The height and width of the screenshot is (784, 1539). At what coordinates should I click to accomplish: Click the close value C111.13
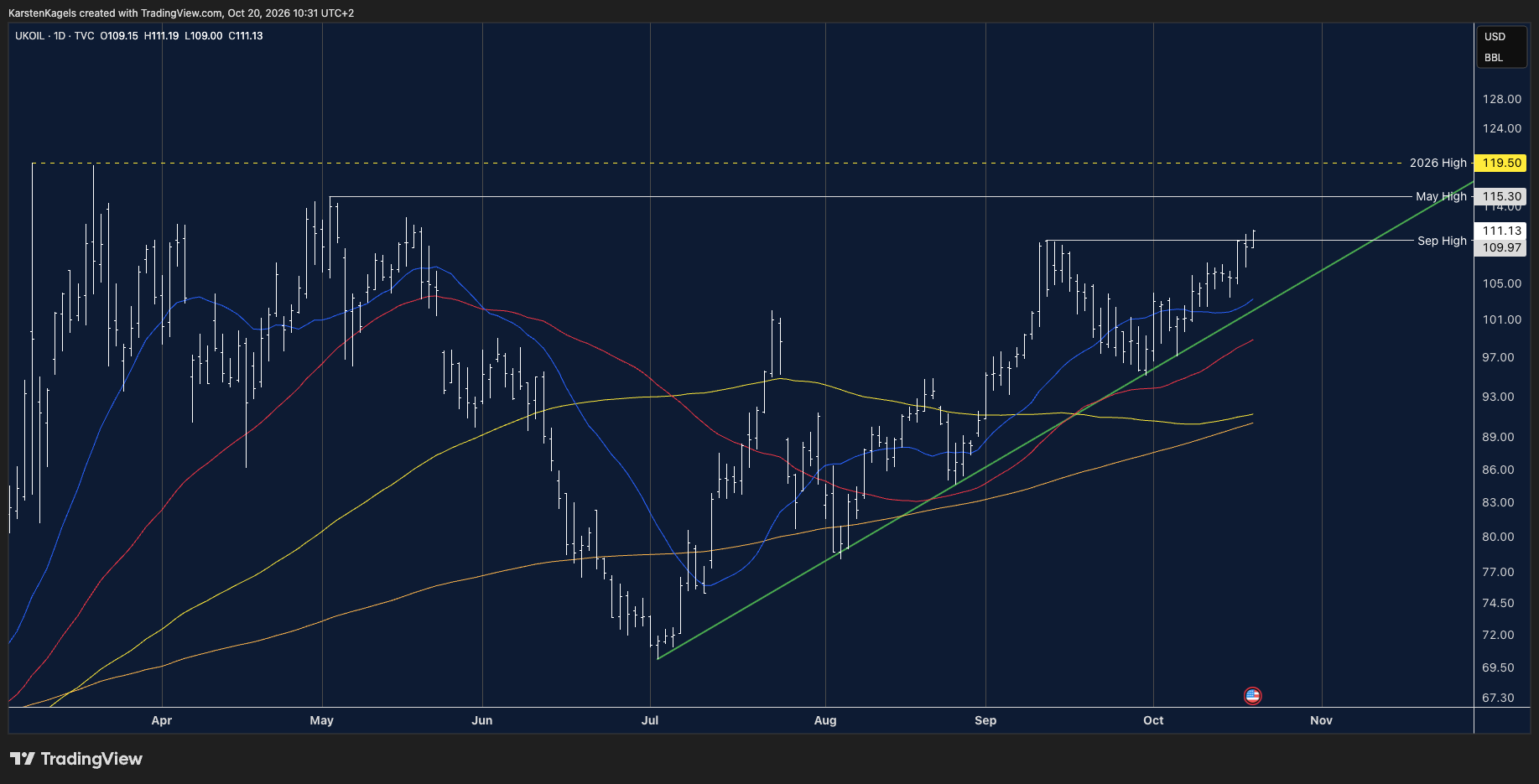246,36
